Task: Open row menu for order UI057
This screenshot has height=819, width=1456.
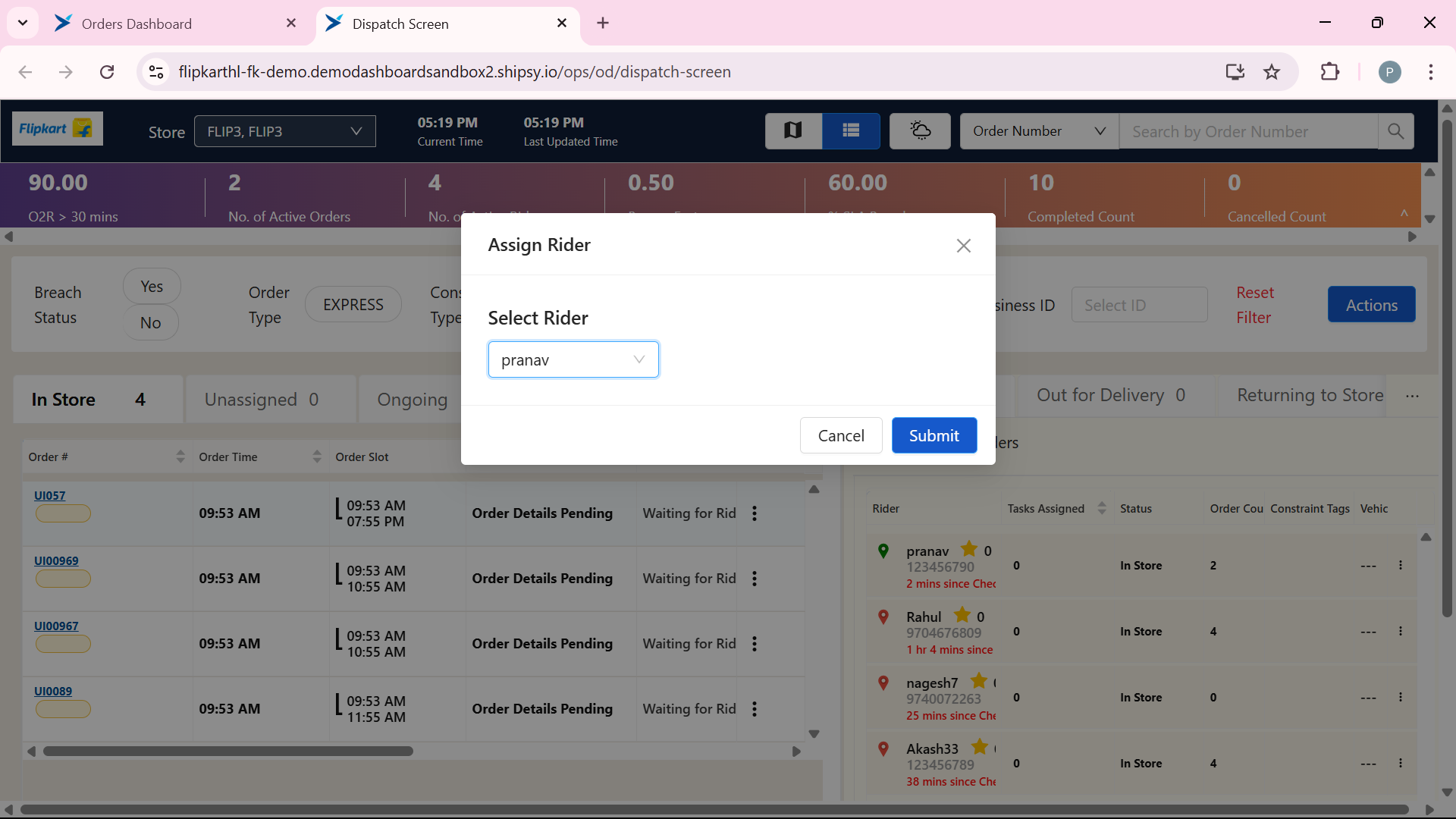Action: pyautogui.click(x=755, y=513)
